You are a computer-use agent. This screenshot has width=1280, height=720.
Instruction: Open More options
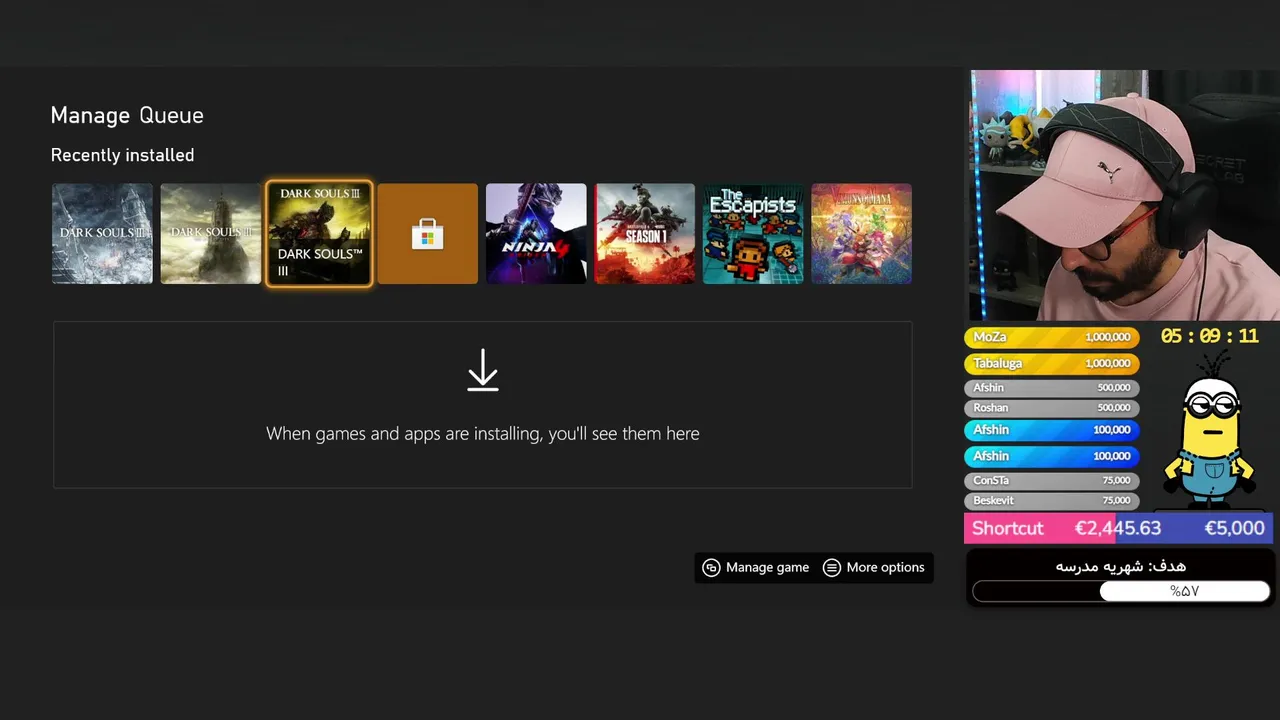coord(873,567)
